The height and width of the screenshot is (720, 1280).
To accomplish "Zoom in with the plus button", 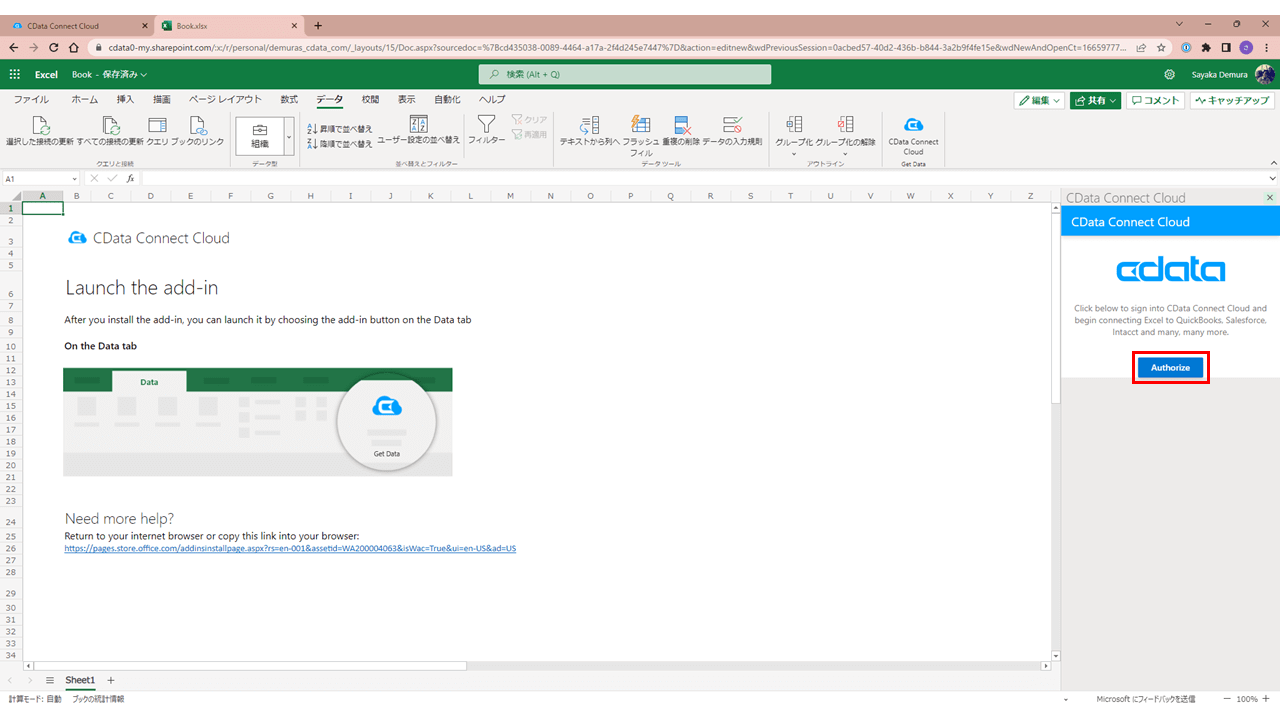I will (x=1266, y=699).
